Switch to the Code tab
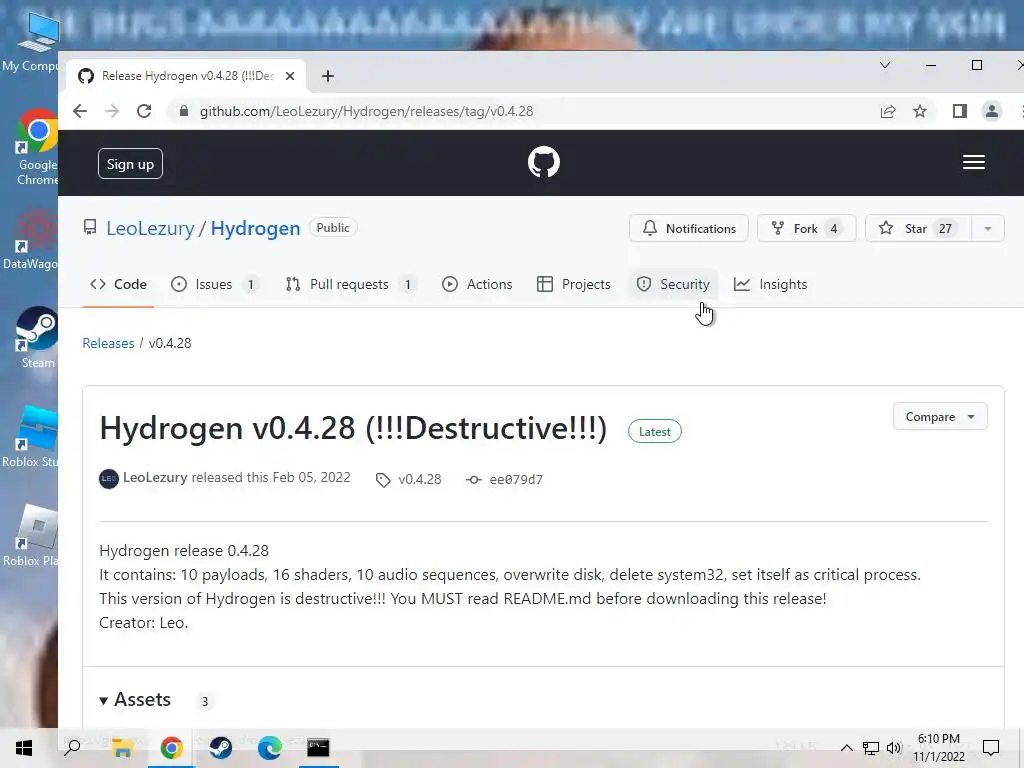The height and width of the screenshot is (768, 1024). point(118,284)
